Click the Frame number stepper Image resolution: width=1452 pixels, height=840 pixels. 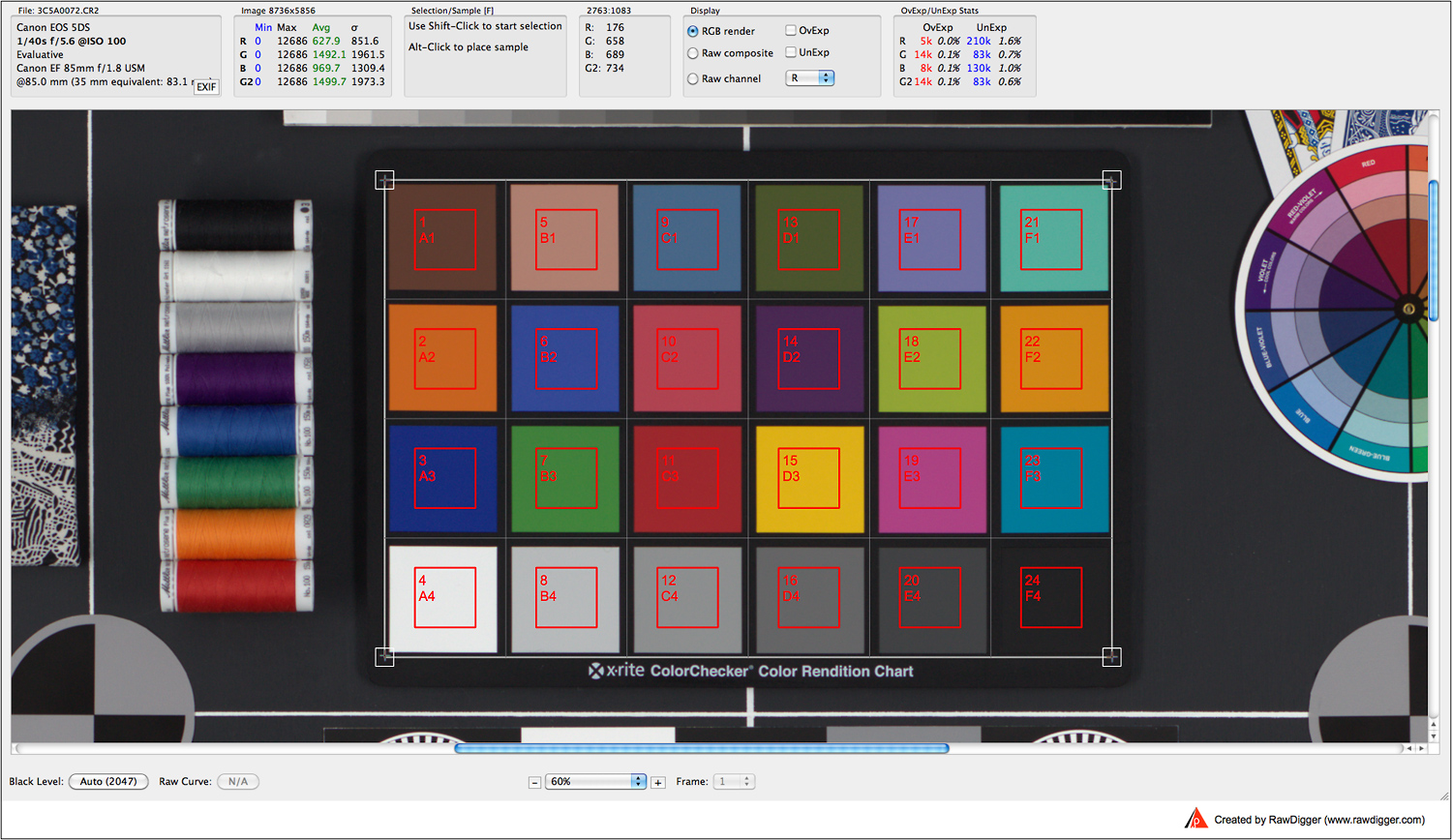click(746, 782)
